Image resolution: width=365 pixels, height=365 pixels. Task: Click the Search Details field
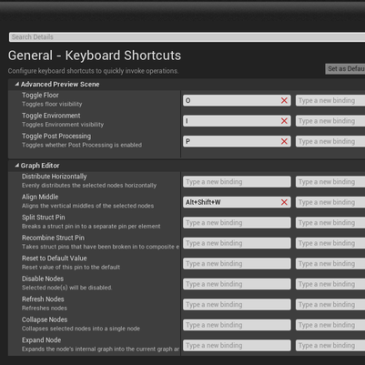187,37
